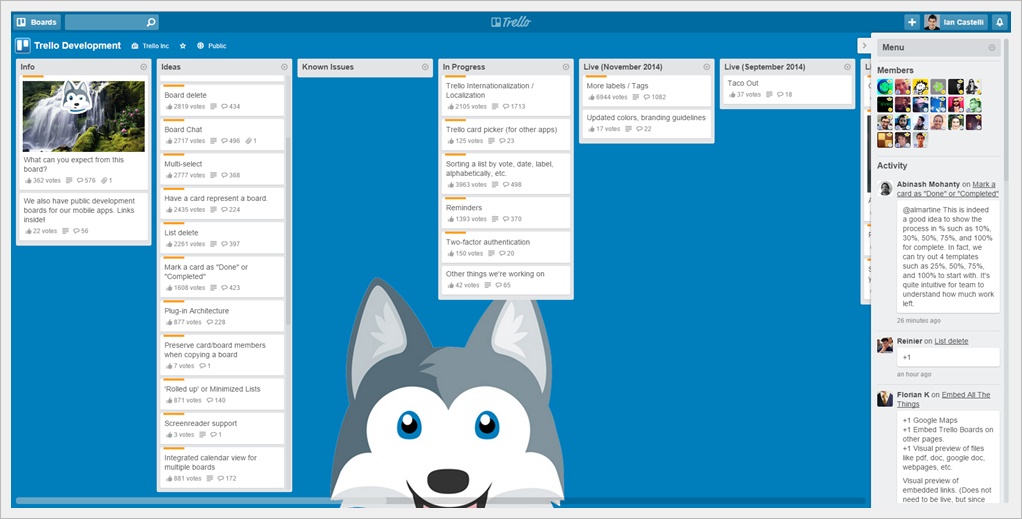Open Trello Inc organization link
The height and width of the screenshot is (519, 1022).
point(151,46)
